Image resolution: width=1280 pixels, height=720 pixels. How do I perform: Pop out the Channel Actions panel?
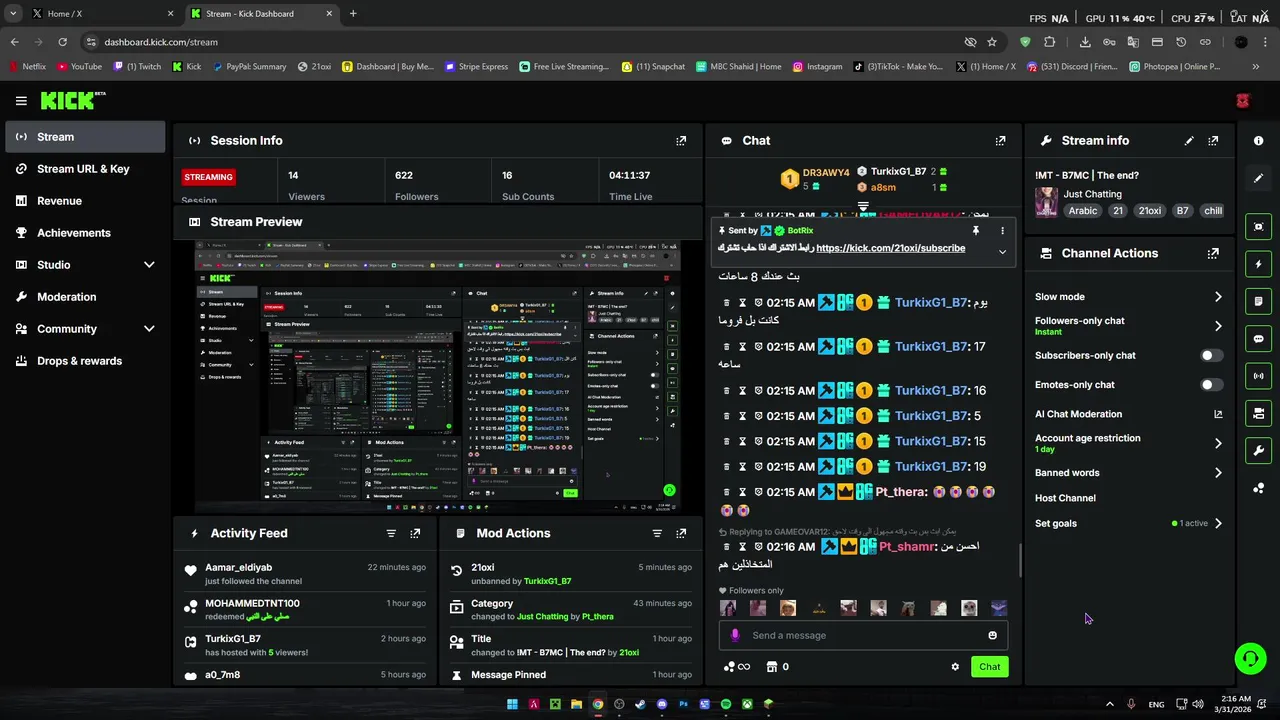tap(1213, 253)
